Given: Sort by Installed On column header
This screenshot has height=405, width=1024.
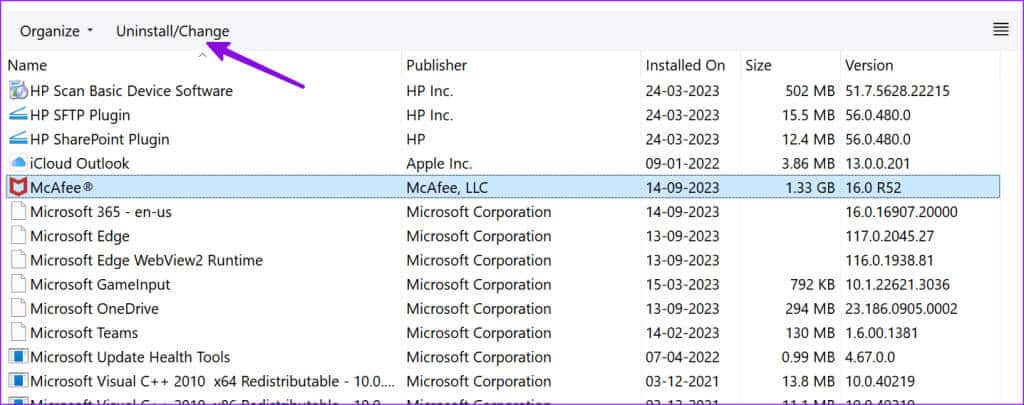Looking at the screenshot, I should click(685, 65).
